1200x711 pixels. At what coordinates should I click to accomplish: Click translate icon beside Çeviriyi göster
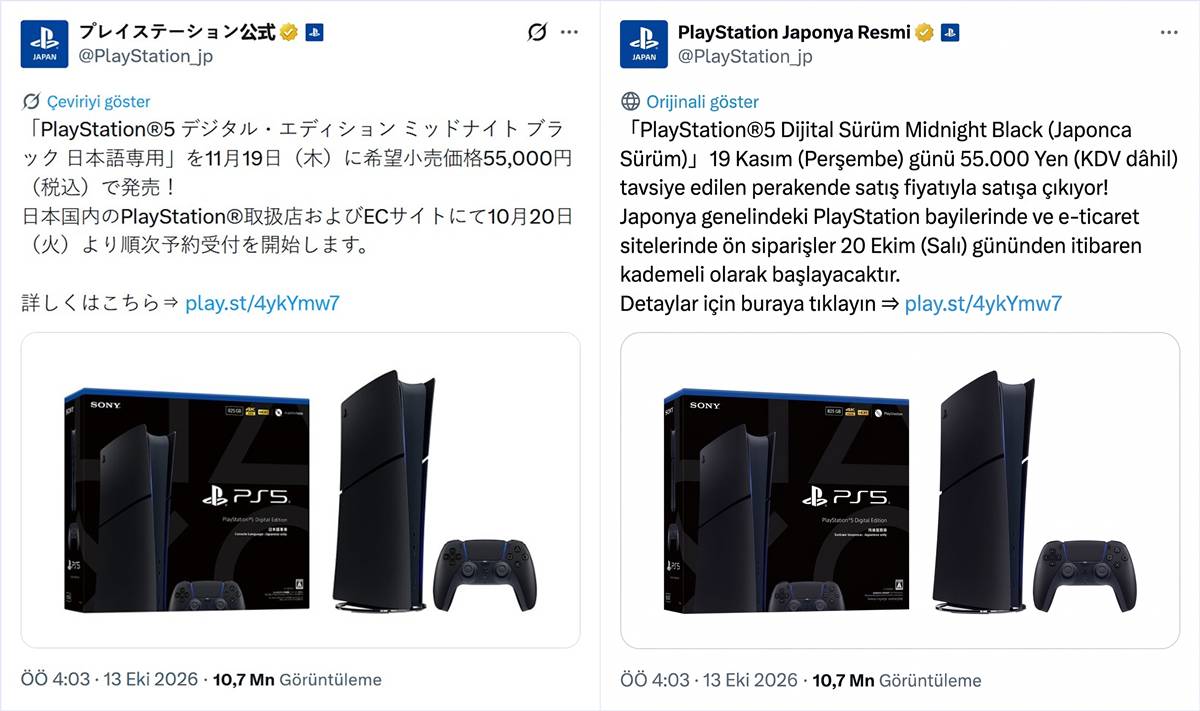coord(31,101)
